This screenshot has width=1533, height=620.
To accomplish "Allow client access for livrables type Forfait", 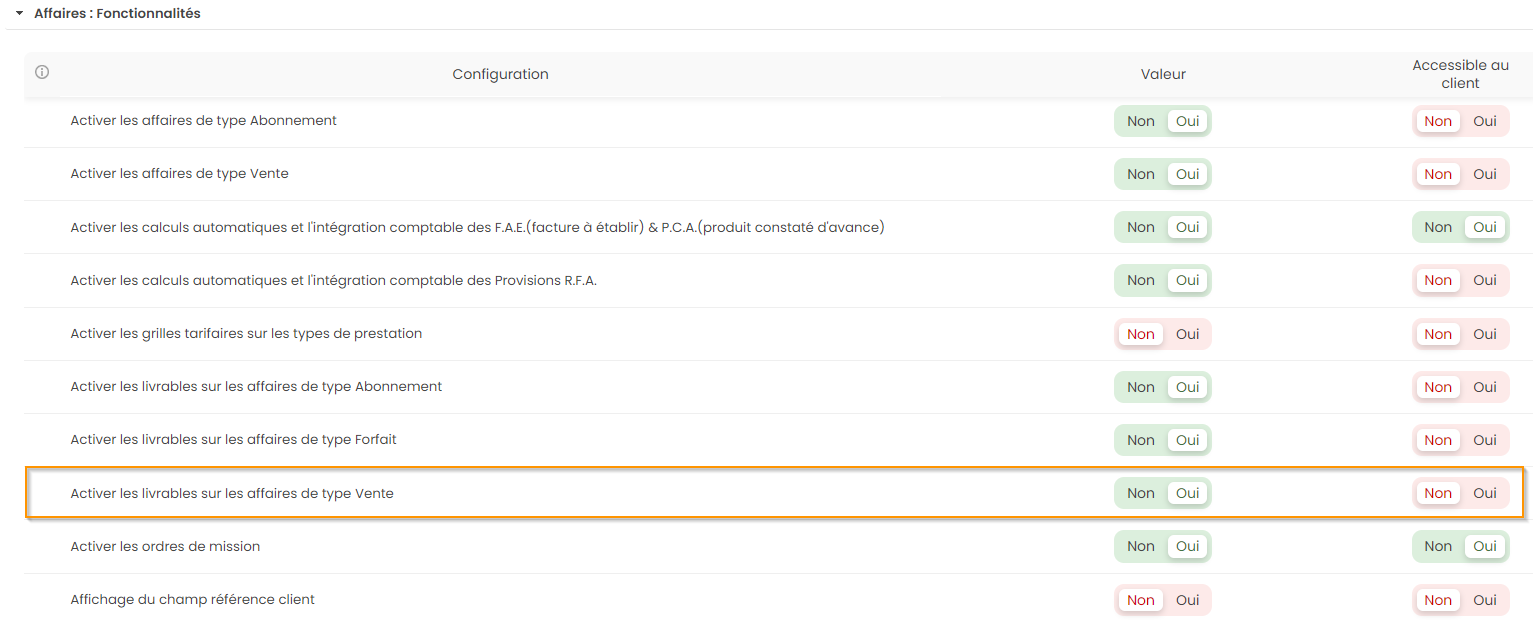I will [x=1485, y=440].
